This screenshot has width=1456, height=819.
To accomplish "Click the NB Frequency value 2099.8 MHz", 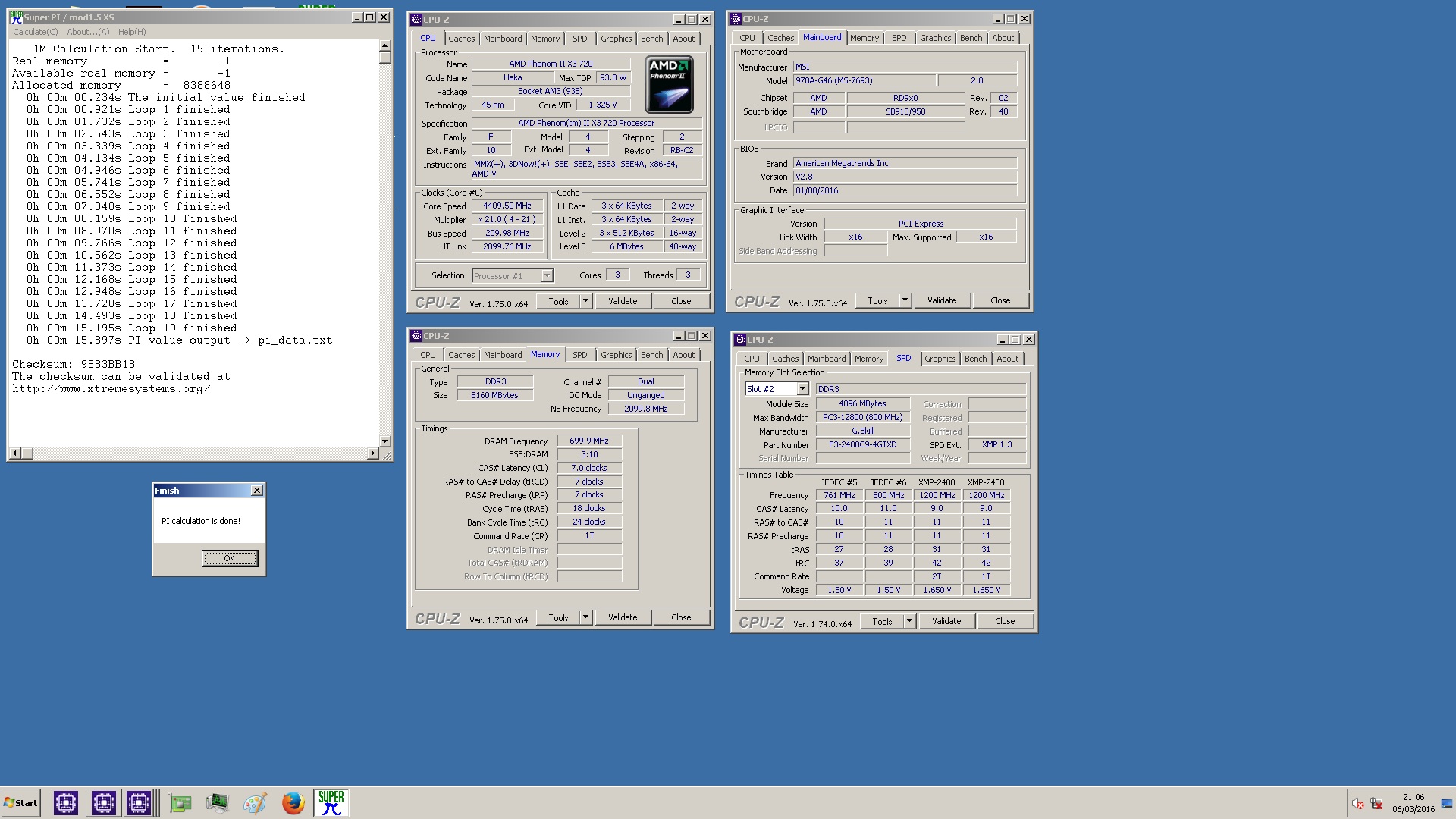I will point(646,409).
